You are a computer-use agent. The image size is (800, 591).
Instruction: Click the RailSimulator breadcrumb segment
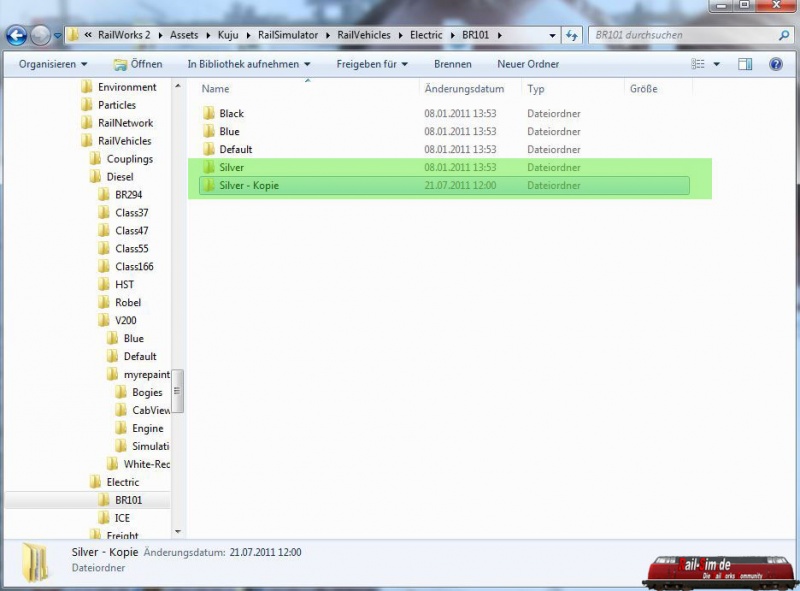coord(288,35)
